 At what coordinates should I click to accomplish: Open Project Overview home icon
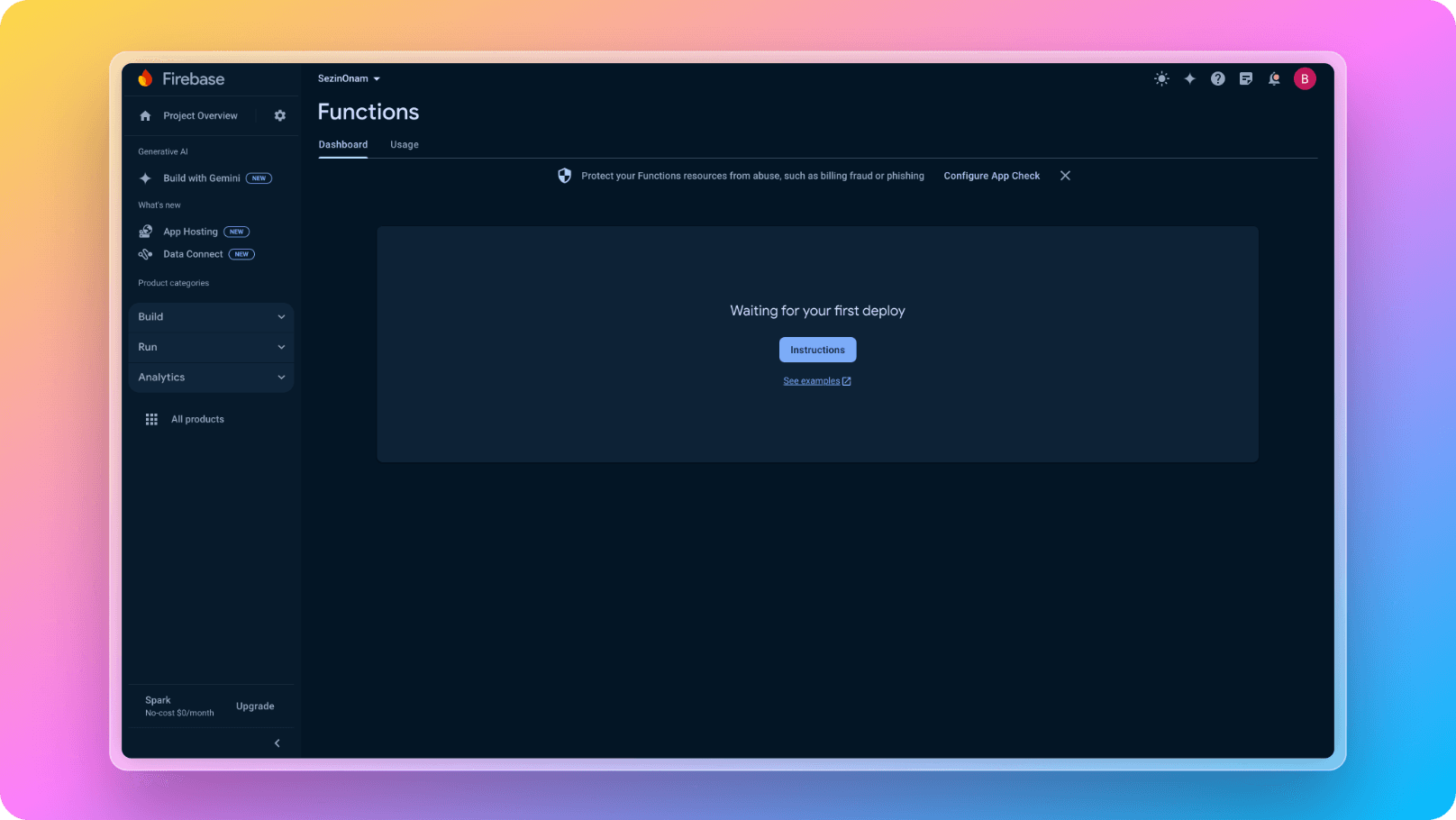coord(145,116)
